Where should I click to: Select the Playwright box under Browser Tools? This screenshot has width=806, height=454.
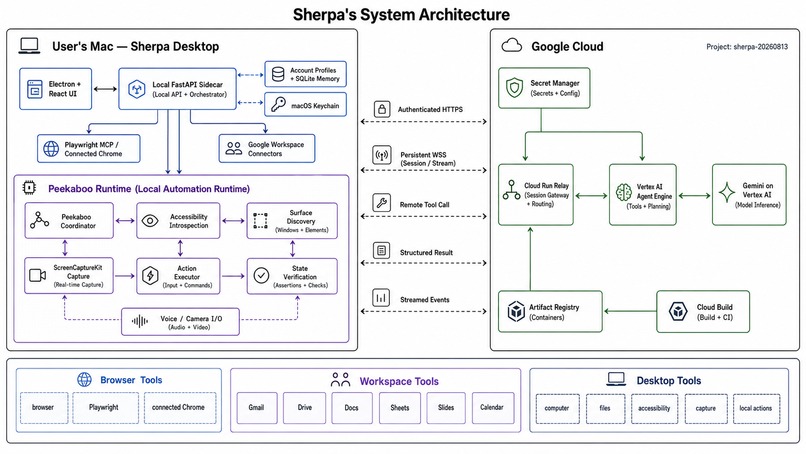(x=104, y=408)
